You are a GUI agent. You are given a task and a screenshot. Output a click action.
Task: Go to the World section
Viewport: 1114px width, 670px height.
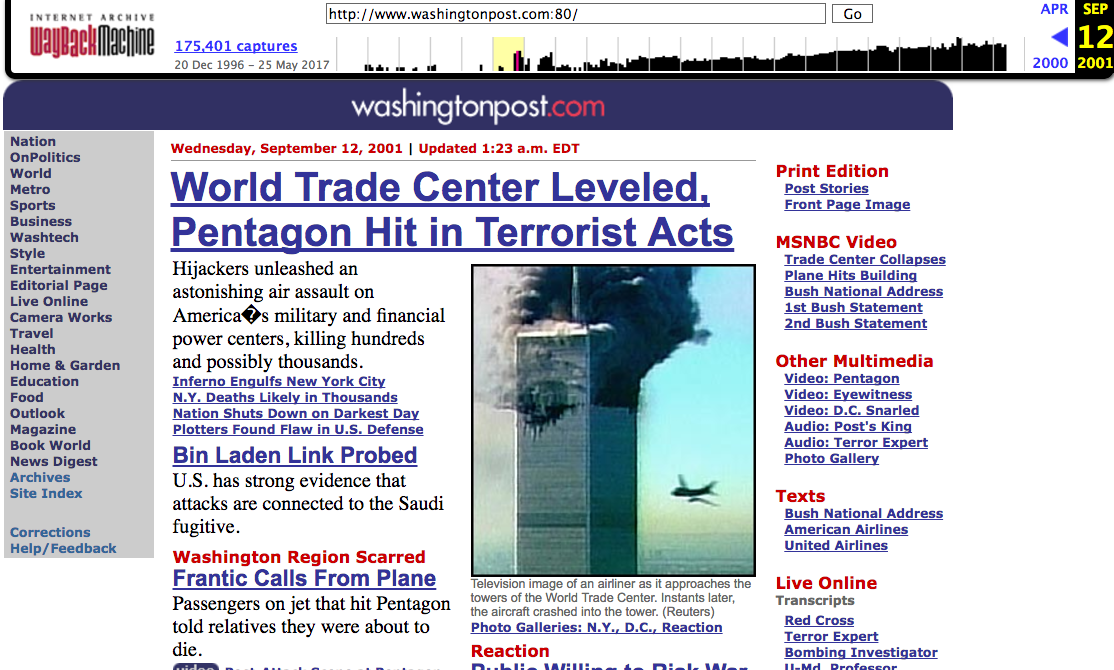31,173
